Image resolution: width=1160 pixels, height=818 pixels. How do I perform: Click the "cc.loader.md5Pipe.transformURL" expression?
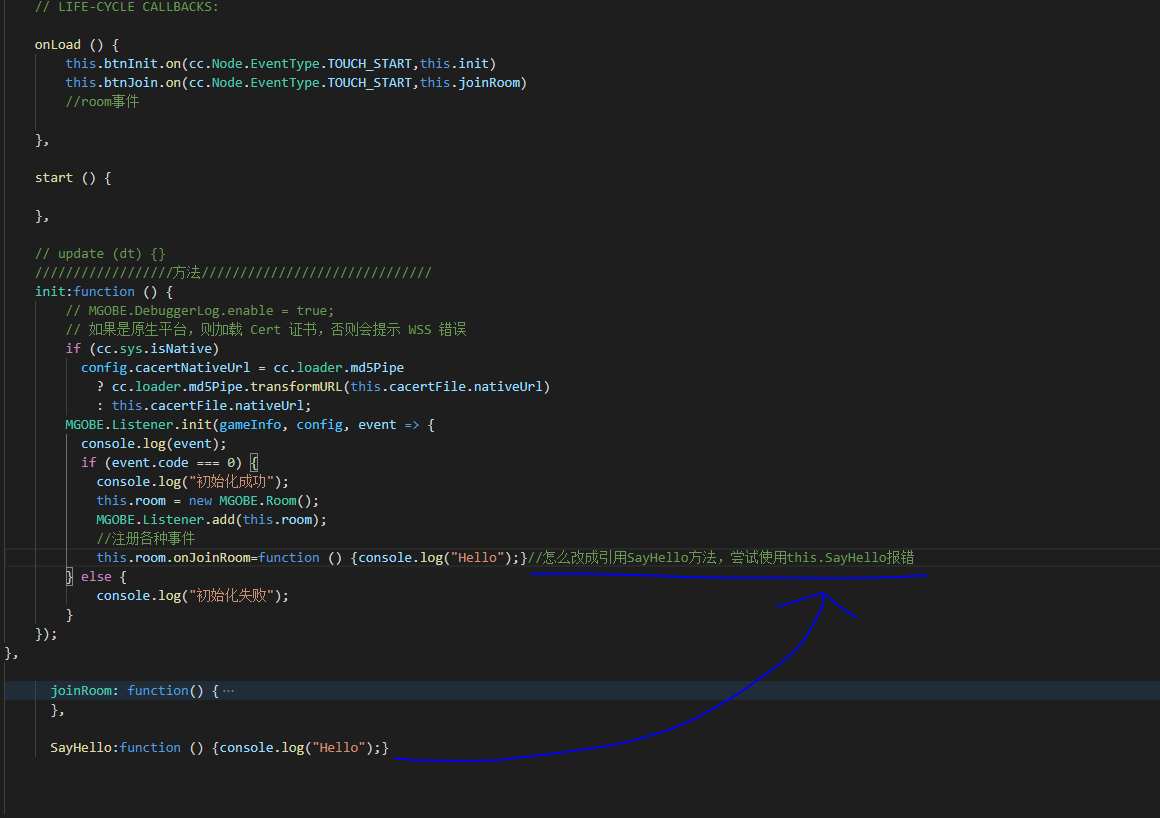pos(331,387)
